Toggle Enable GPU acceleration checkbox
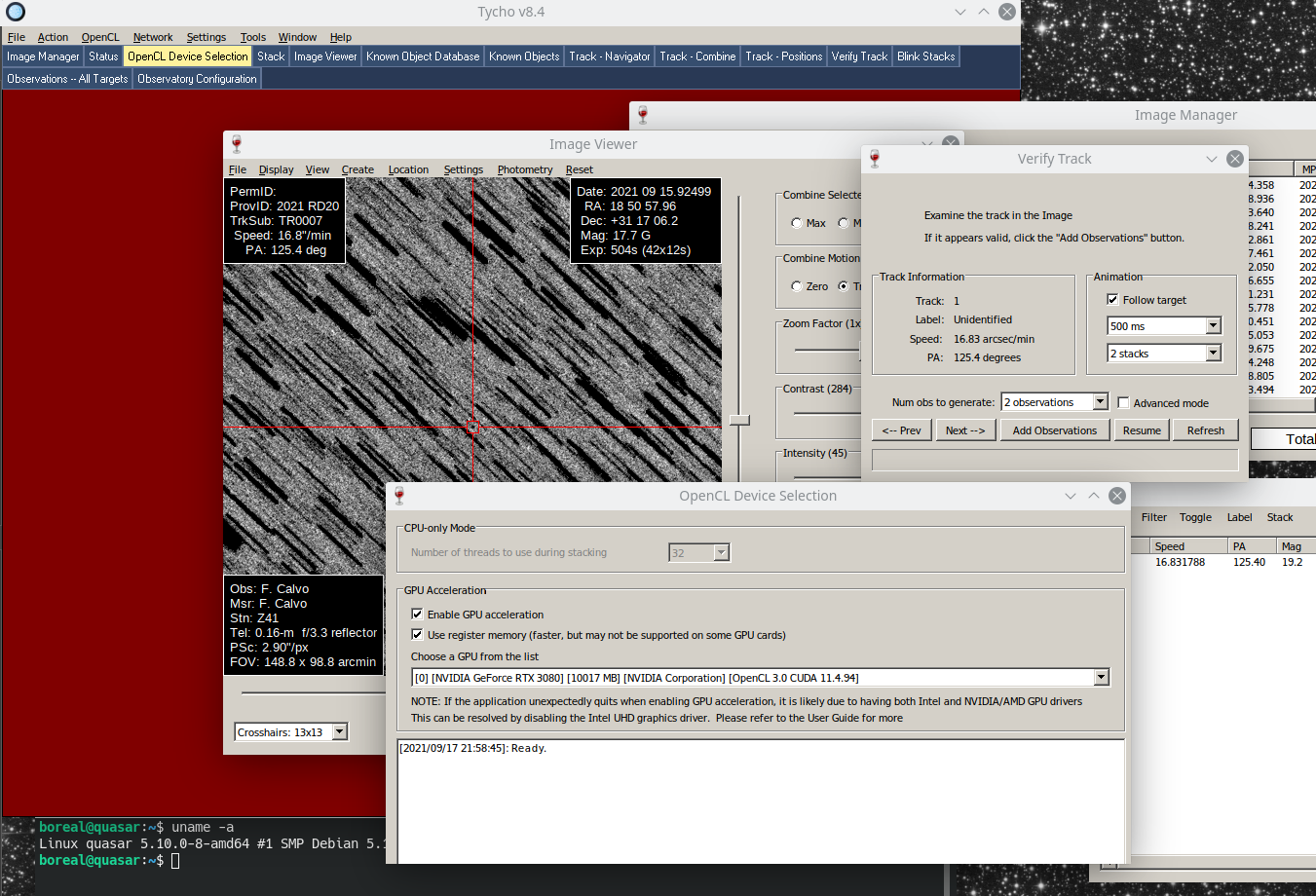The width and height of the screenshot is (1316, 896). pos(417,614)
